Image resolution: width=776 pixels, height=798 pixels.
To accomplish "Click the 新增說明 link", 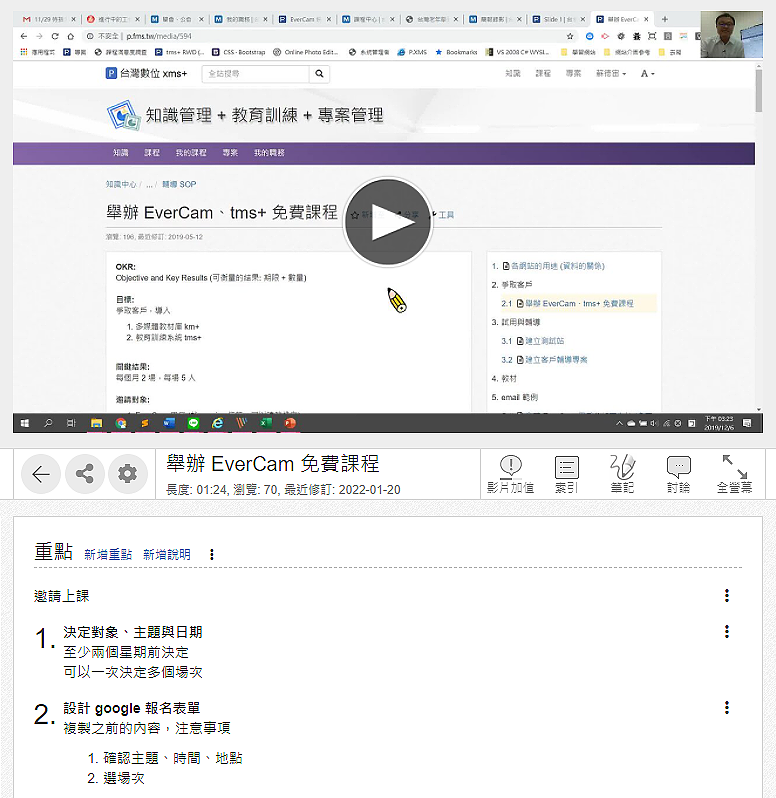I will 166,554.
